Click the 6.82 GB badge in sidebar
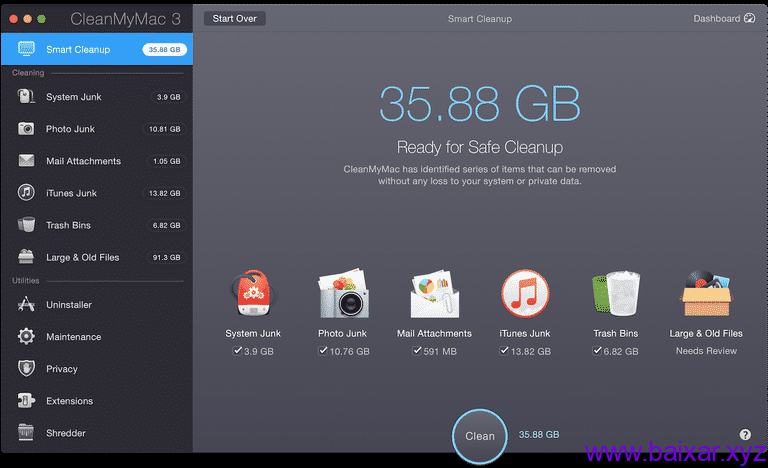The image size is (768, 468). pyautogui.click(x=167, y=225)
